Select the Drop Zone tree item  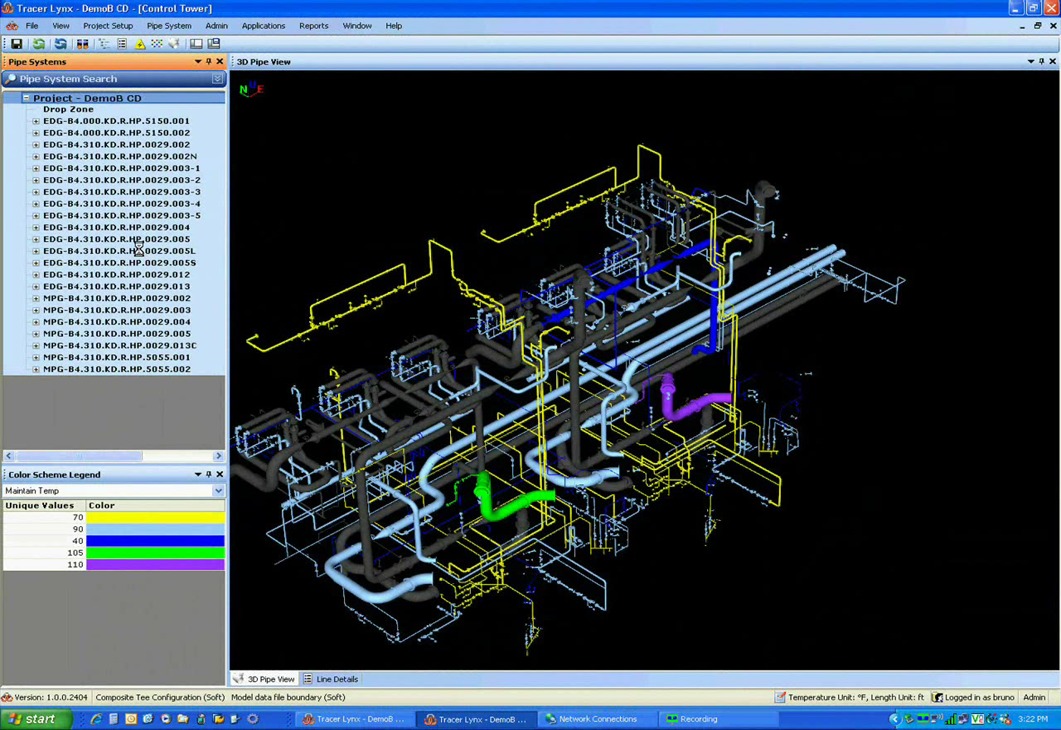click(x=68, y=110)
